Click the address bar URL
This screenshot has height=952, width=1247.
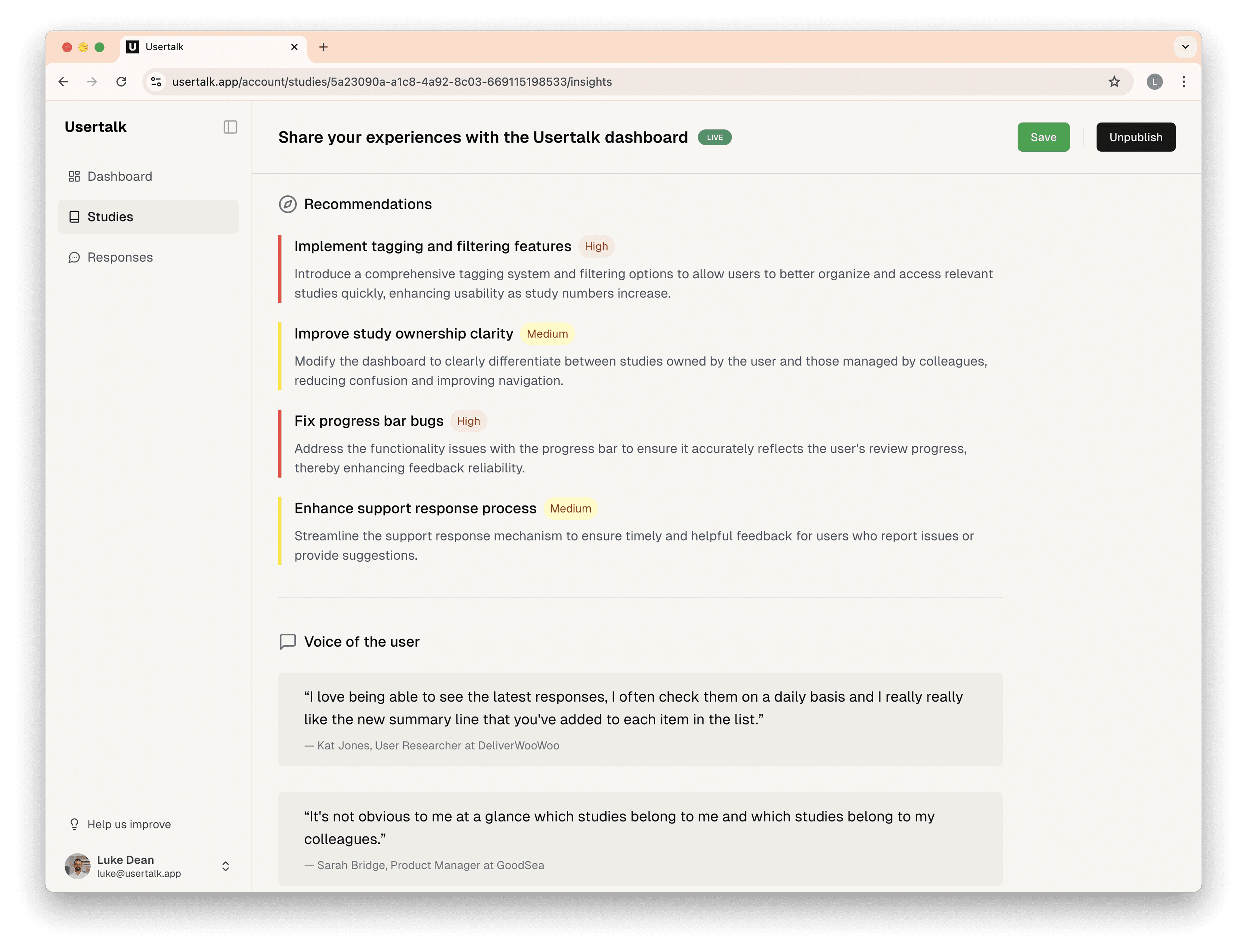(x=392, y=82)
